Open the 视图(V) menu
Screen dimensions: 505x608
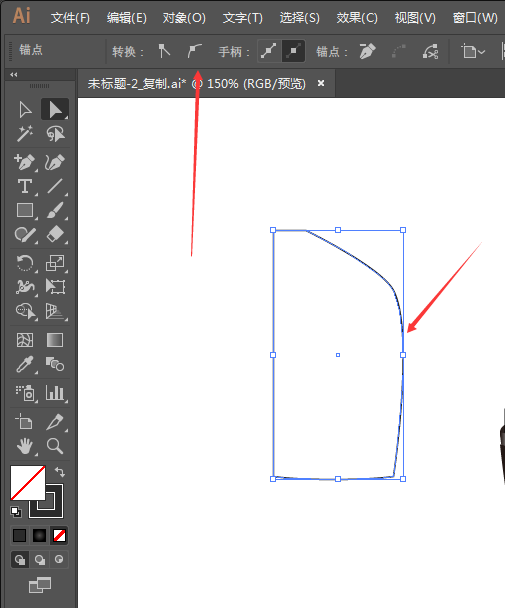415,18
